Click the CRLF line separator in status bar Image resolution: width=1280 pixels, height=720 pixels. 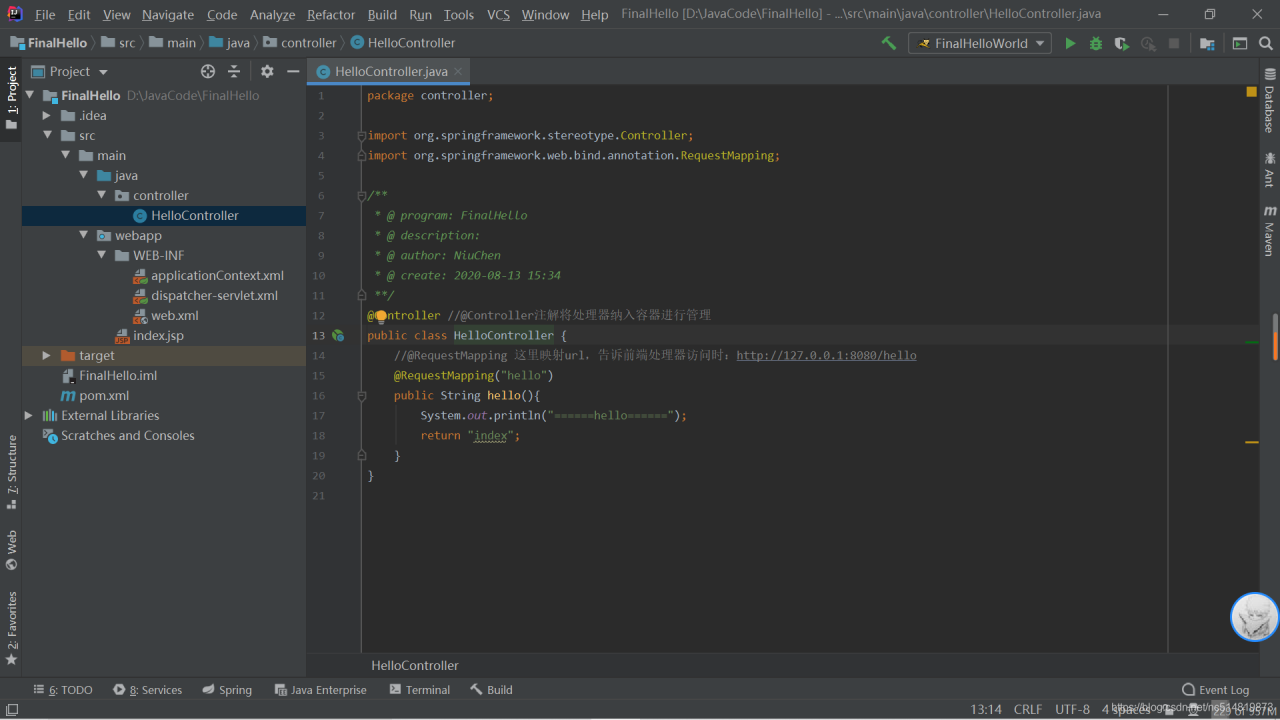[1028, 709]
